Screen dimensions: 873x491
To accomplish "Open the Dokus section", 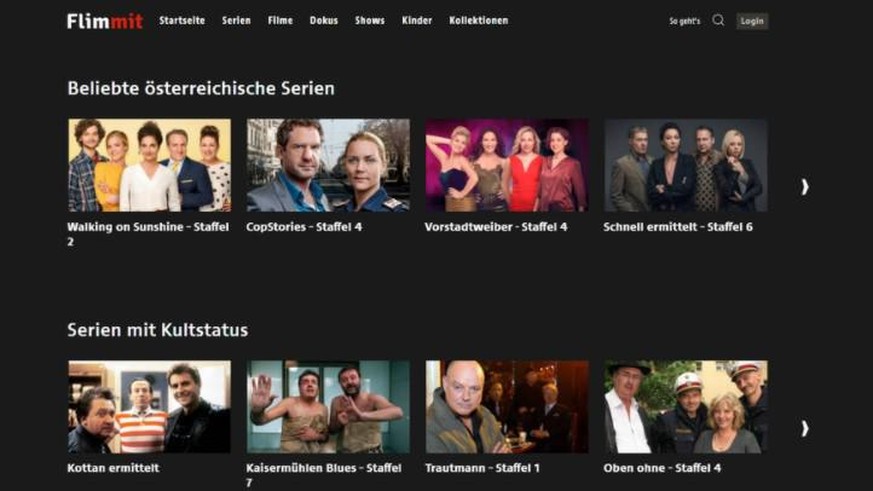I will pos(323,21).
